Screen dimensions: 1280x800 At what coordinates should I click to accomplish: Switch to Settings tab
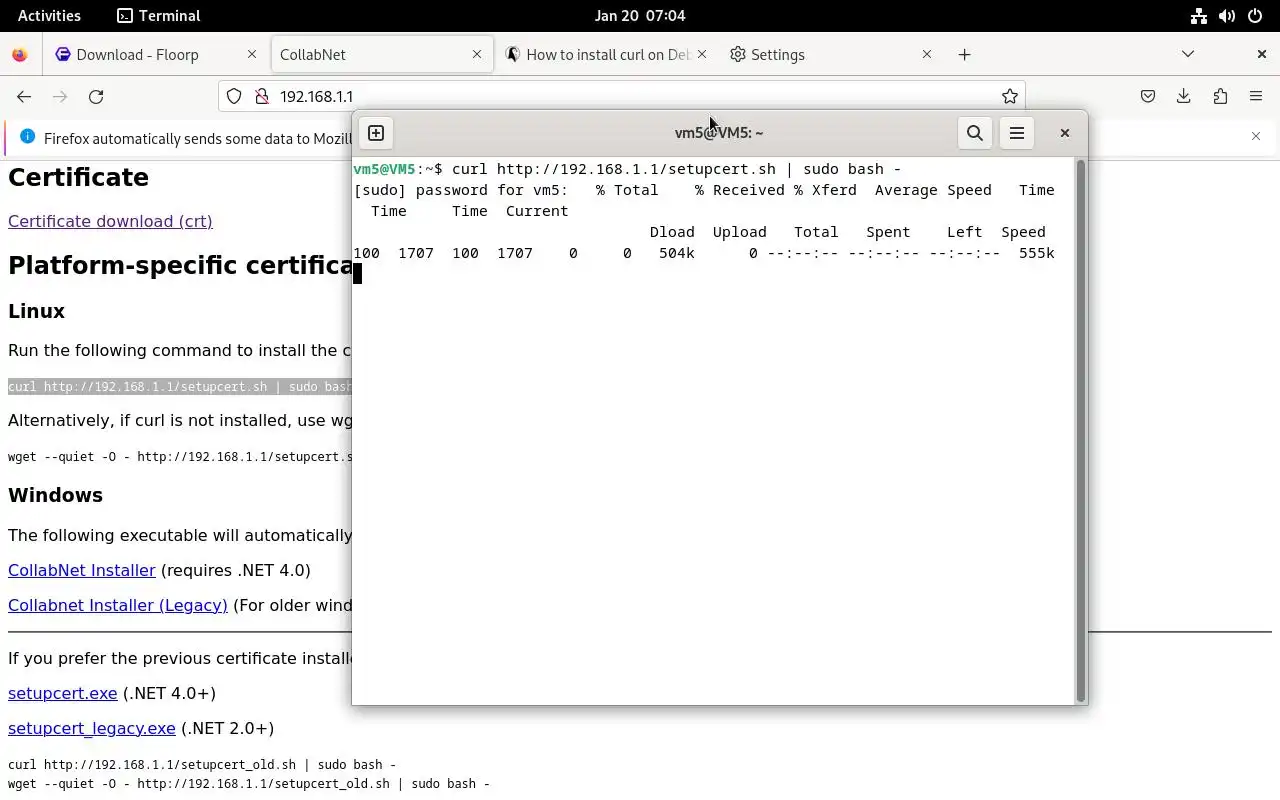[830, 54]
